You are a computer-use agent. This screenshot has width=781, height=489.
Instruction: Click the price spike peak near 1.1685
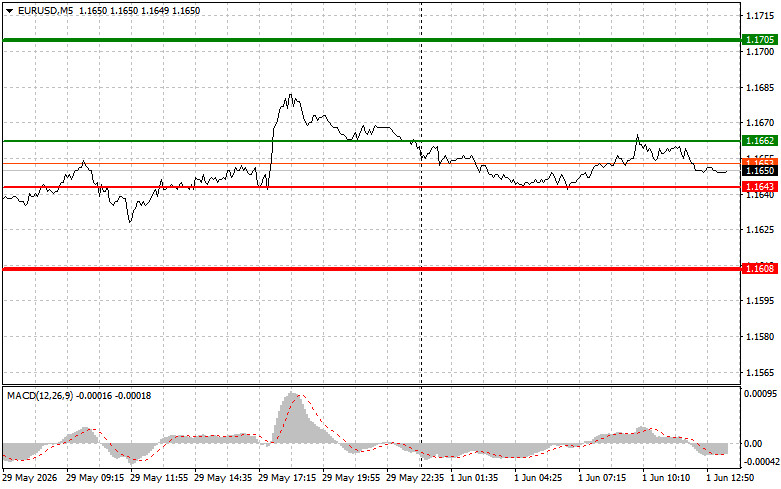pos(290,96)
